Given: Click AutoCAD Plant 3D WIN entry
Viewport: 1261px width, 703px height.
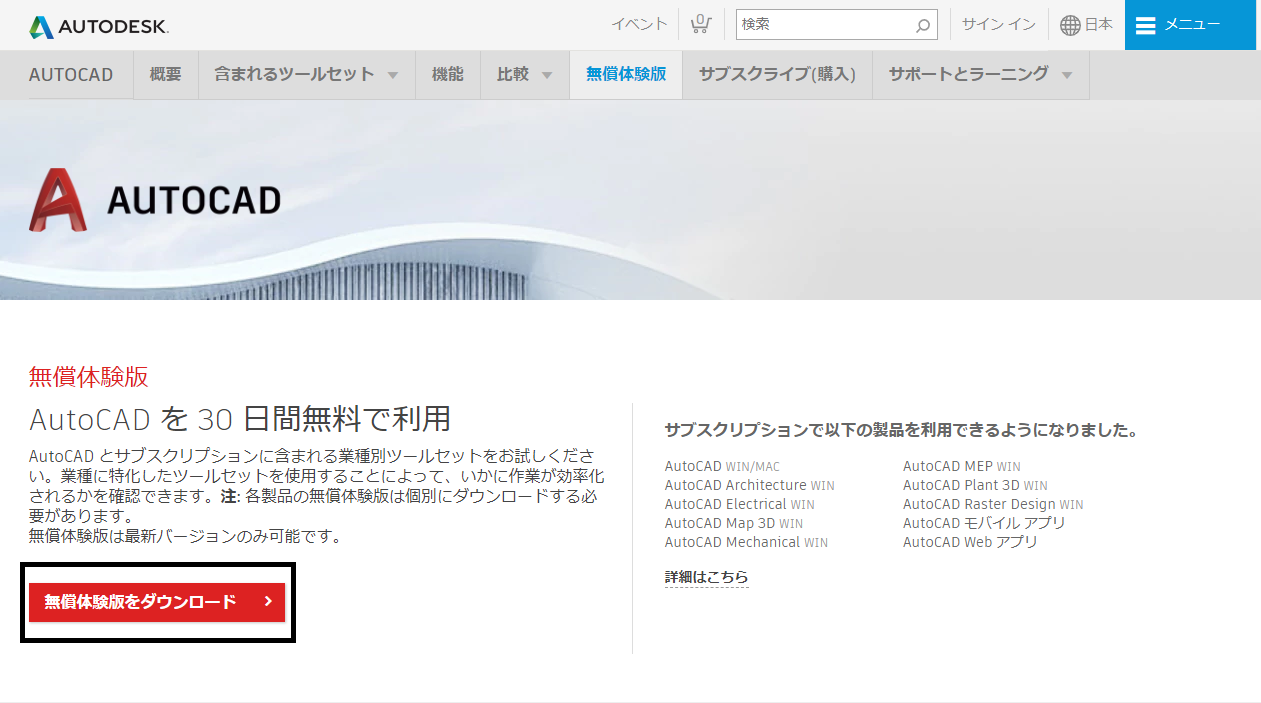Looking at the screenshot, I should pyautogui.click(x=975, y=485).
